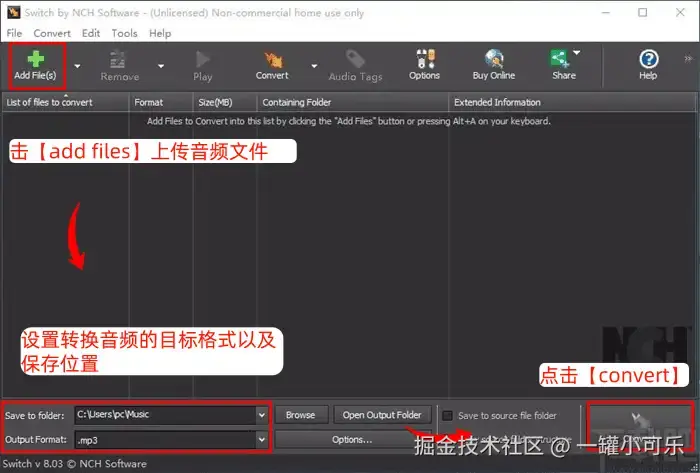Click the Buy Online icon
This screenshot has height=473, width=700.
[494, 66]
